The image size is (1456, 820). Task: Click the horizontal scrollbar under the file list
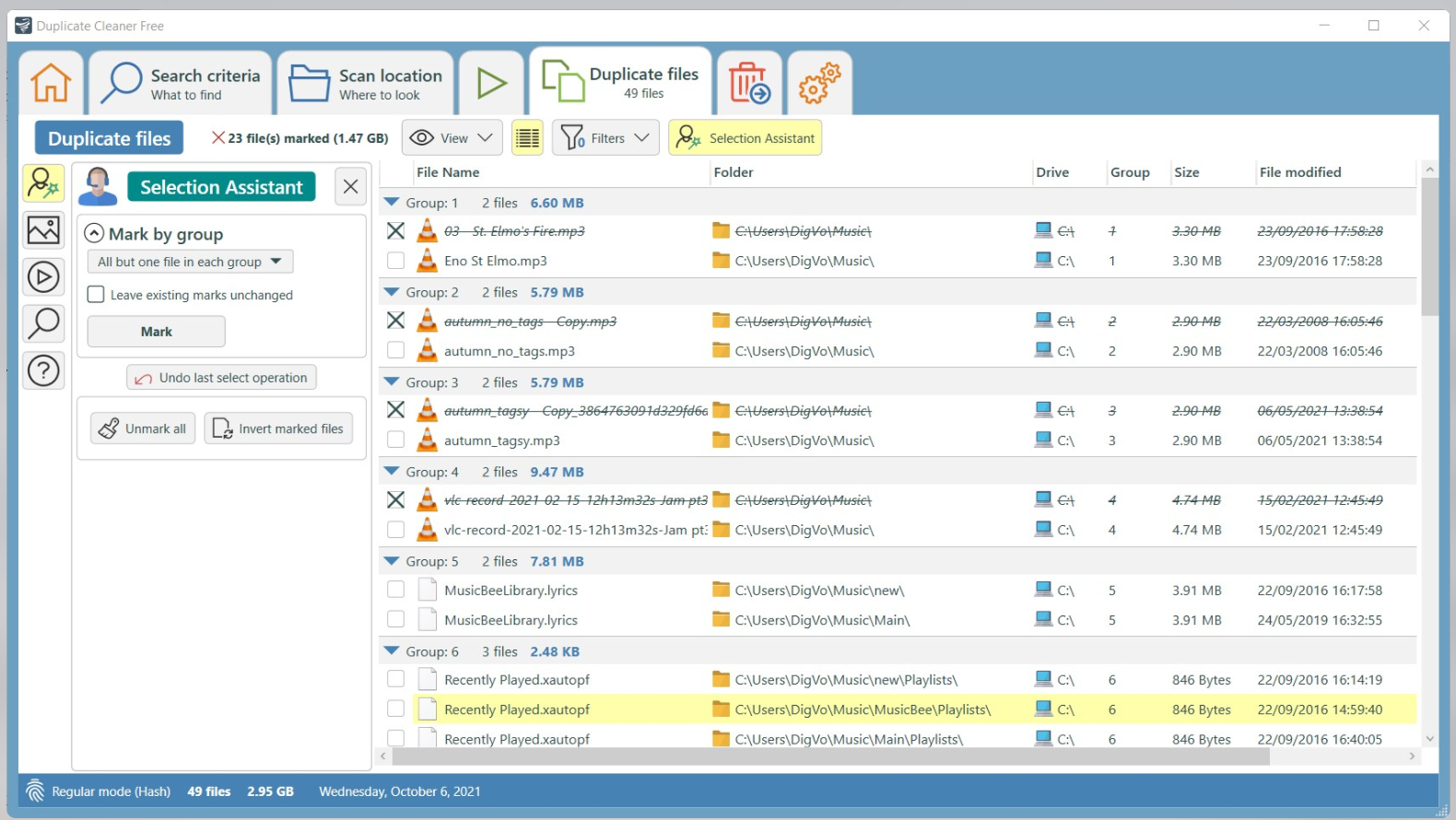(829, 756)
